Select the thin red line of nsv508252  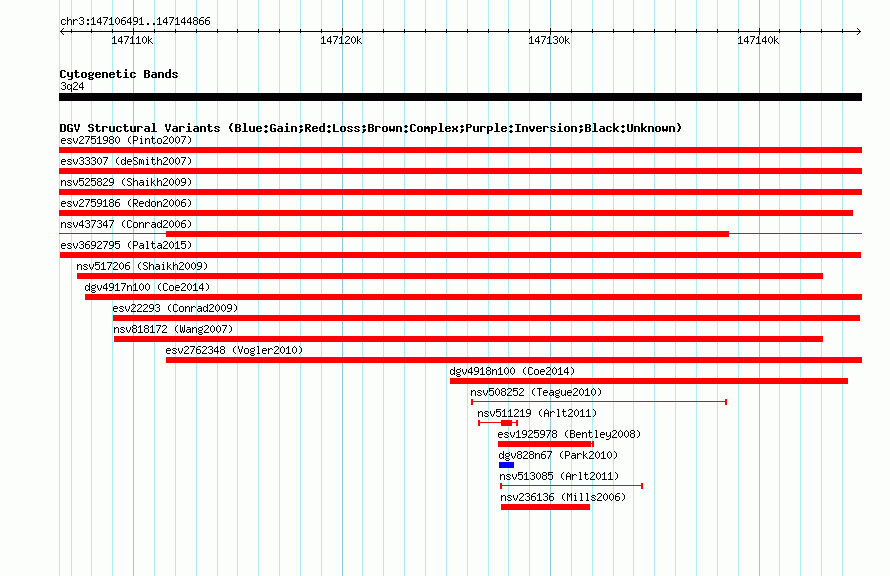coord(599,402)
